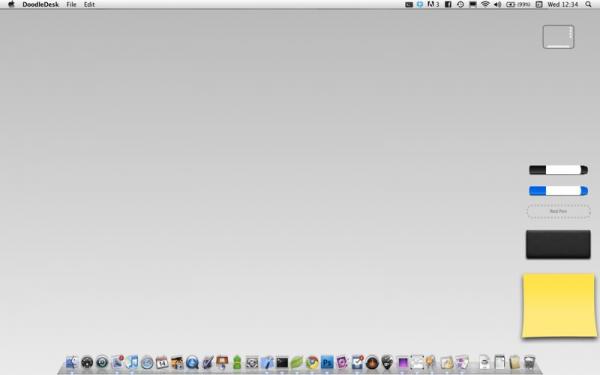Pick up the black marker pen
This screenshot has width=600, height=375.
click(x=558, y=170)
